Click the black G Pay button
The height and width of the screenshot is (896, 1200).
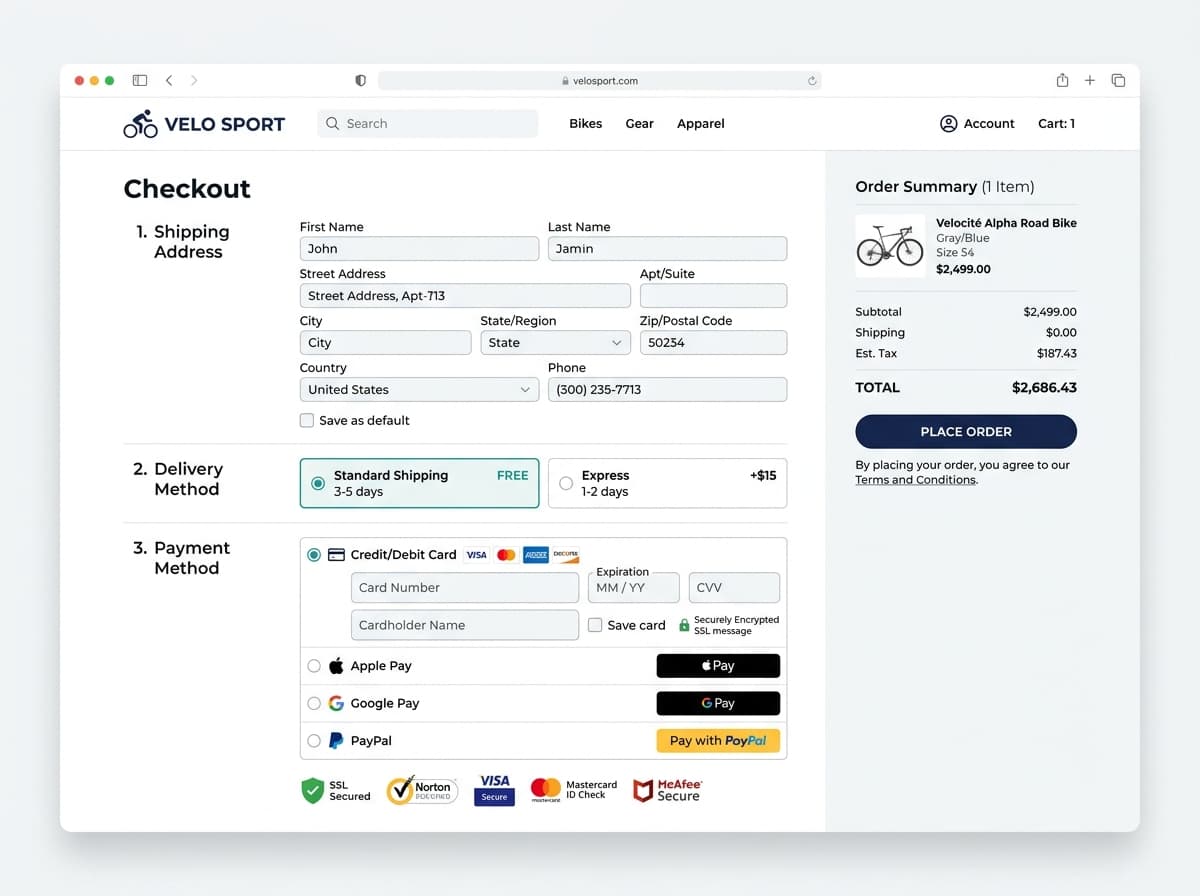pos(718,703)
